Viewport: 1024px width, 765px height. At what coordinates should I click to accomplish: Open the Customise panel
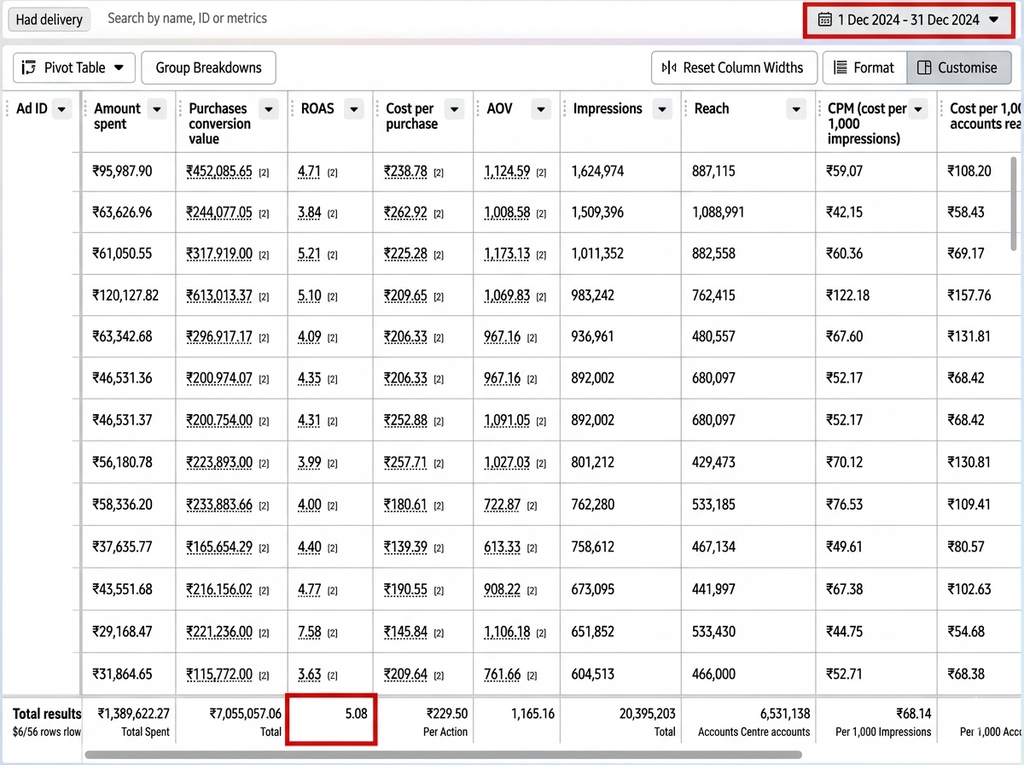959,68
